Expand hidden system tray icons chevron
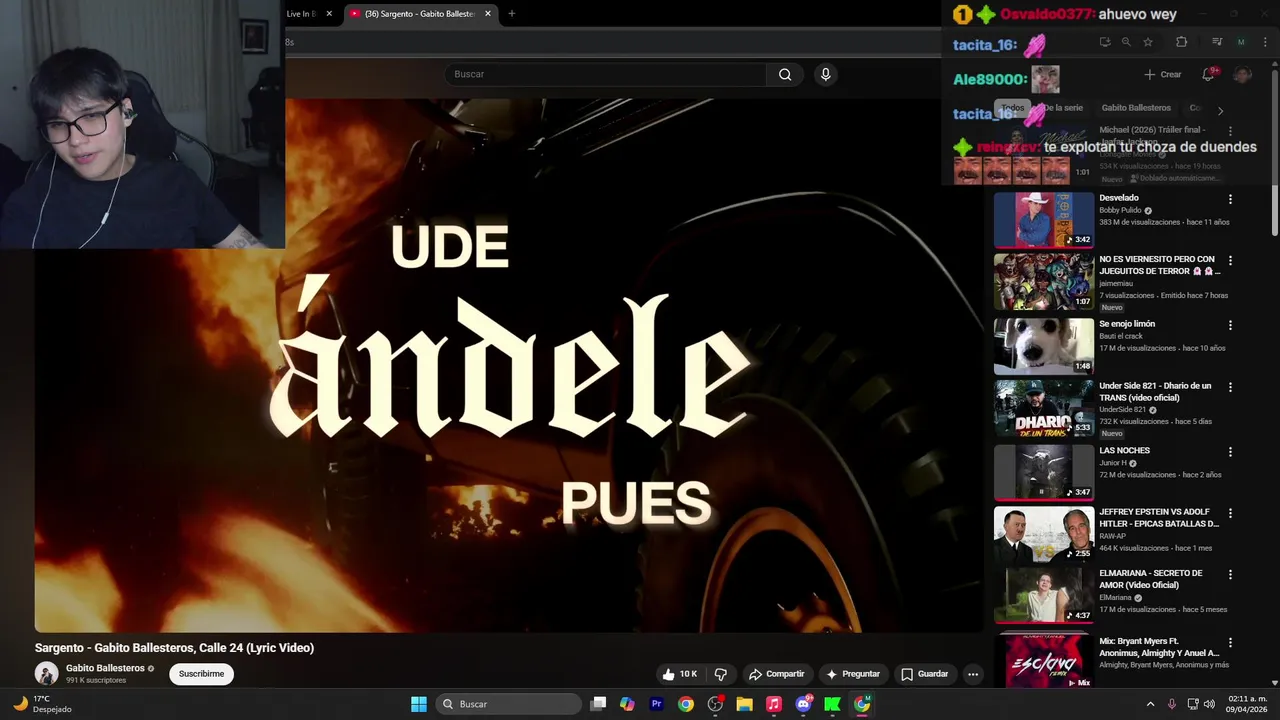Image resolution: width=1280 pixels, height=720 pixels. [1150, 704]
